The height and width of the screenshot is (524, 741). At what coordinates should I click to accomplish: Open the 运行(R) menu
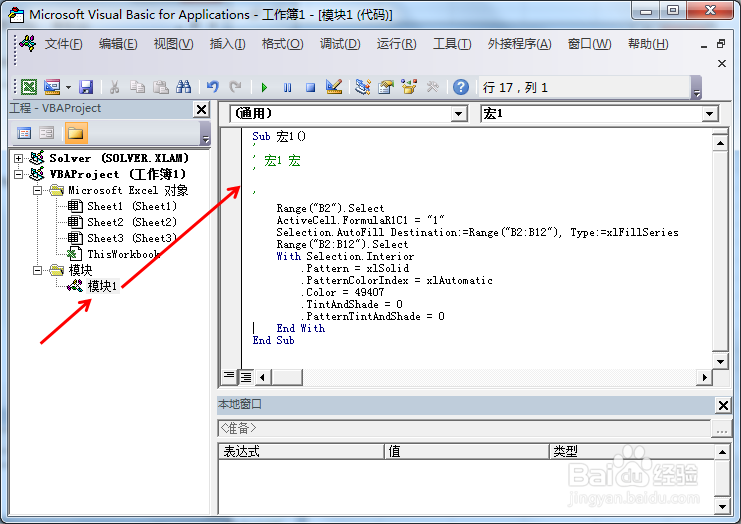pos(396,44)
